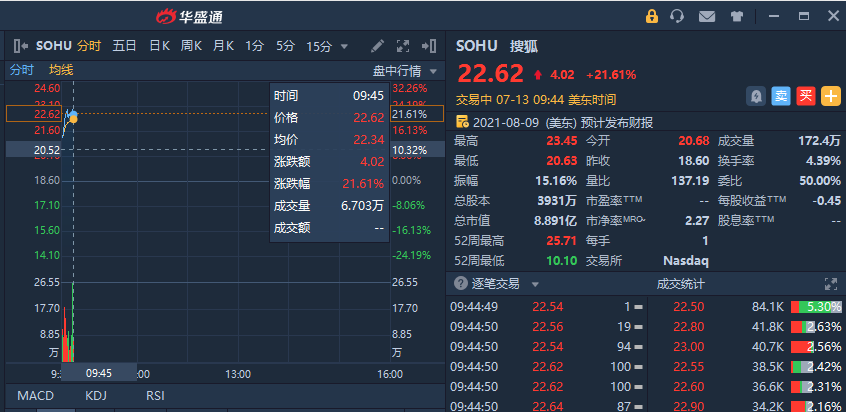846x412 pixels.
Task: Collapse the right panel arrow icon
Action: (x=430, y=46)
